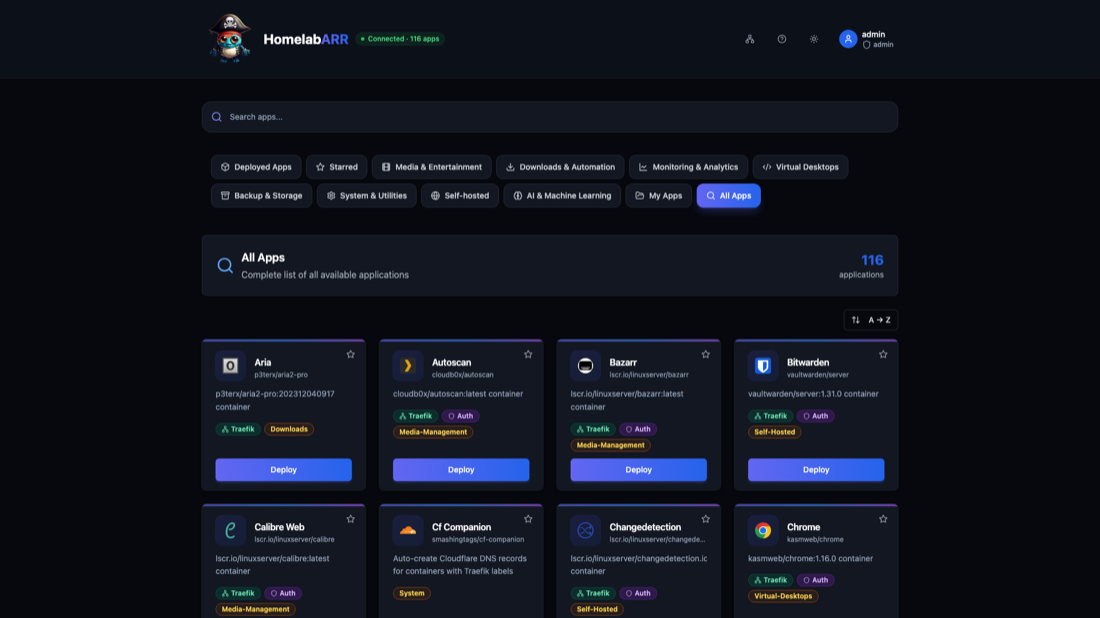Image resolution: width=1100 pixels, height=618 pixels.
Task: Deploy the Bitwarden app
Action: tap(816, 470)
